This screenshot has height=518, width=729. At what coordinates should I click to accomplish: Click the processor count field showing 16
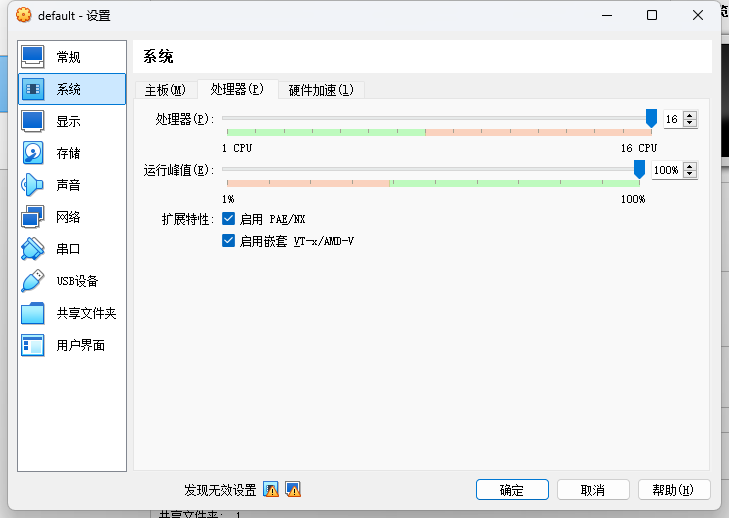coord(673,119)
